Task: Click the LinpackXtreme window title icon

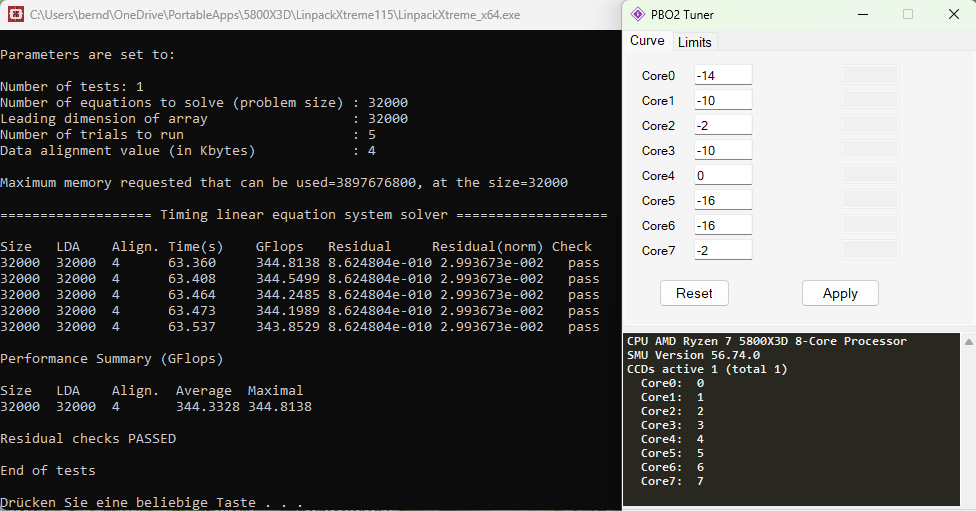Action: pyautogui.click(x=16, y=14)
